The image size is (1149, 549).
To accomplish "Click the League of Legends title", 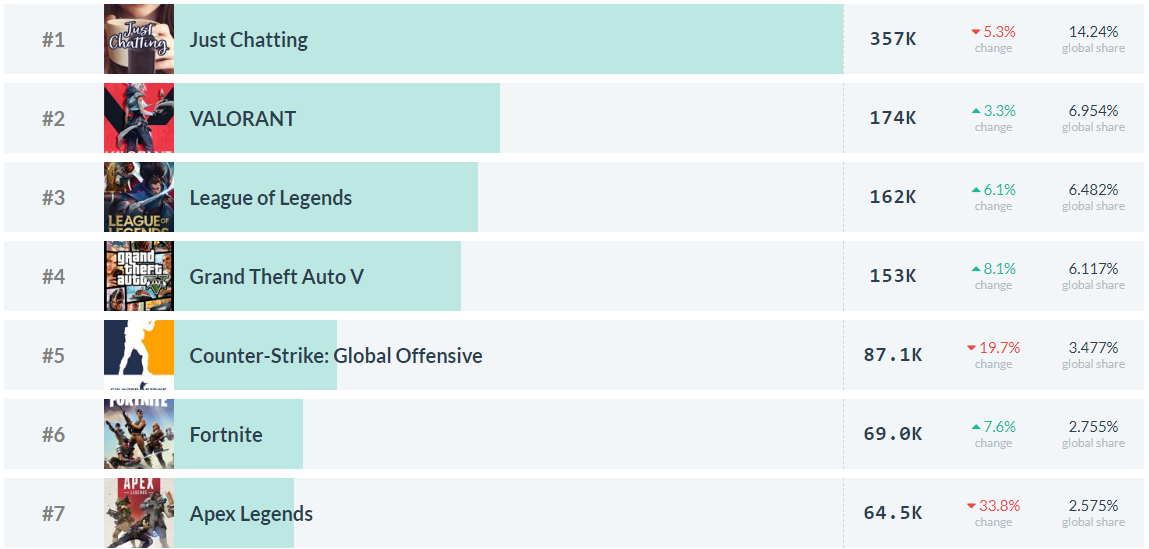I will [x=270, y=198].
